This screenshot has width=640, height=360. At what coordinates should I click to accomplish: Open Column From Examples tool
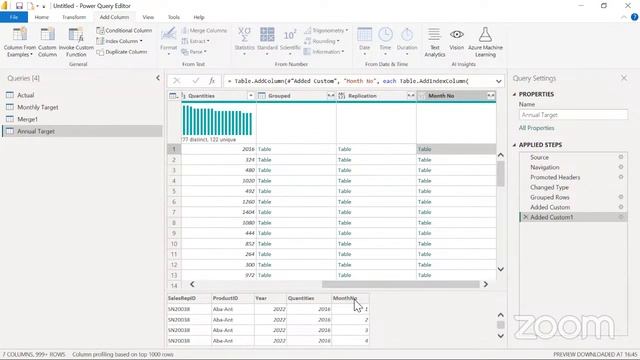(x=20, y=42)
